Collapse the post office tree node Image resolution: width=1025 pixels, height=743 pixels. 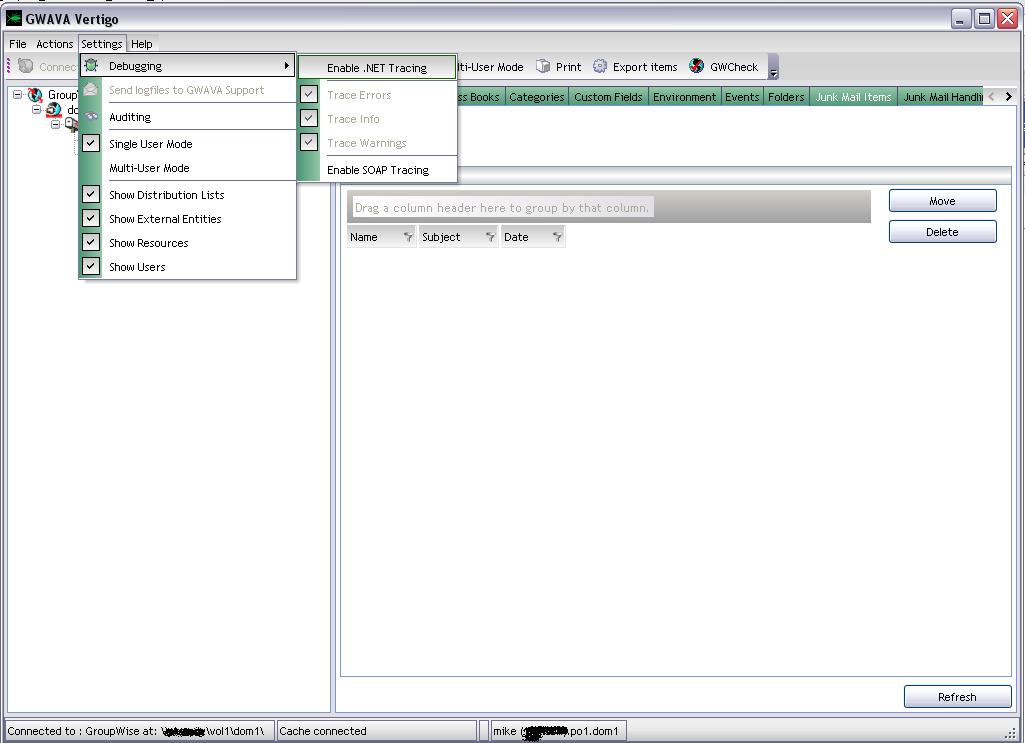(x=56, y=124)
